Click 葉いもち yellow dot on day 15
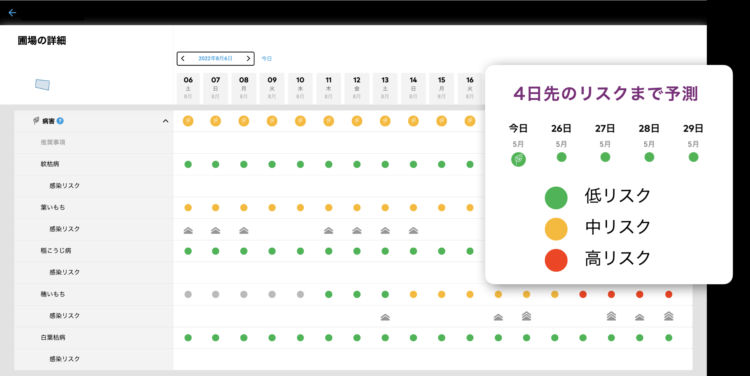The width and height of the screenshot is (750, 376). 441,208
